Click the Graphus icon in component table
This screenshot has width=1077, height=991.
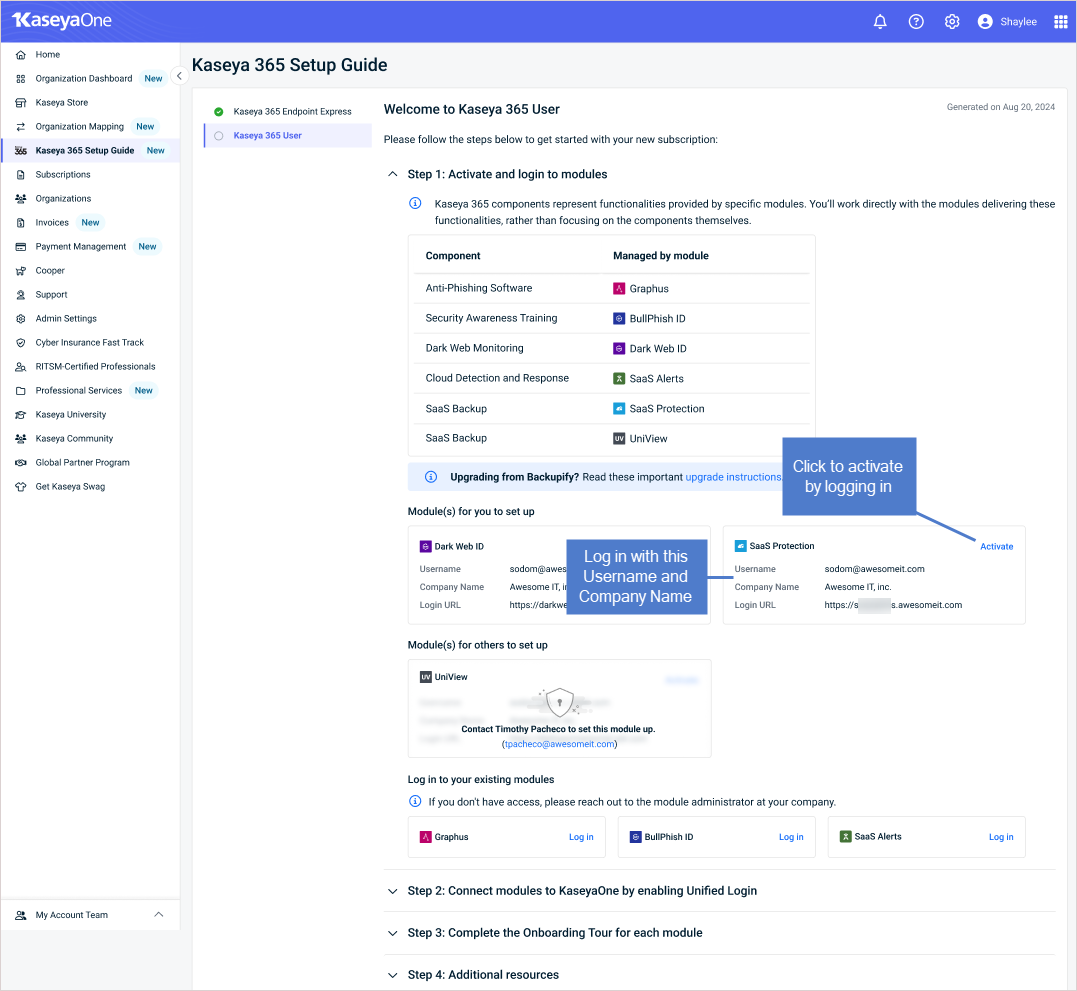pos(619,288)
